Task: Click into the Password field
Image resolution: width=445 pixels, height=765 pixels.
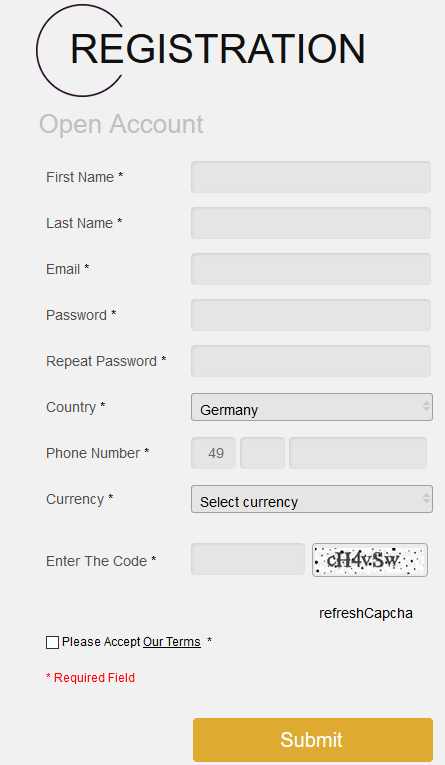Action: pyautogui.click(x=310, y=315)
